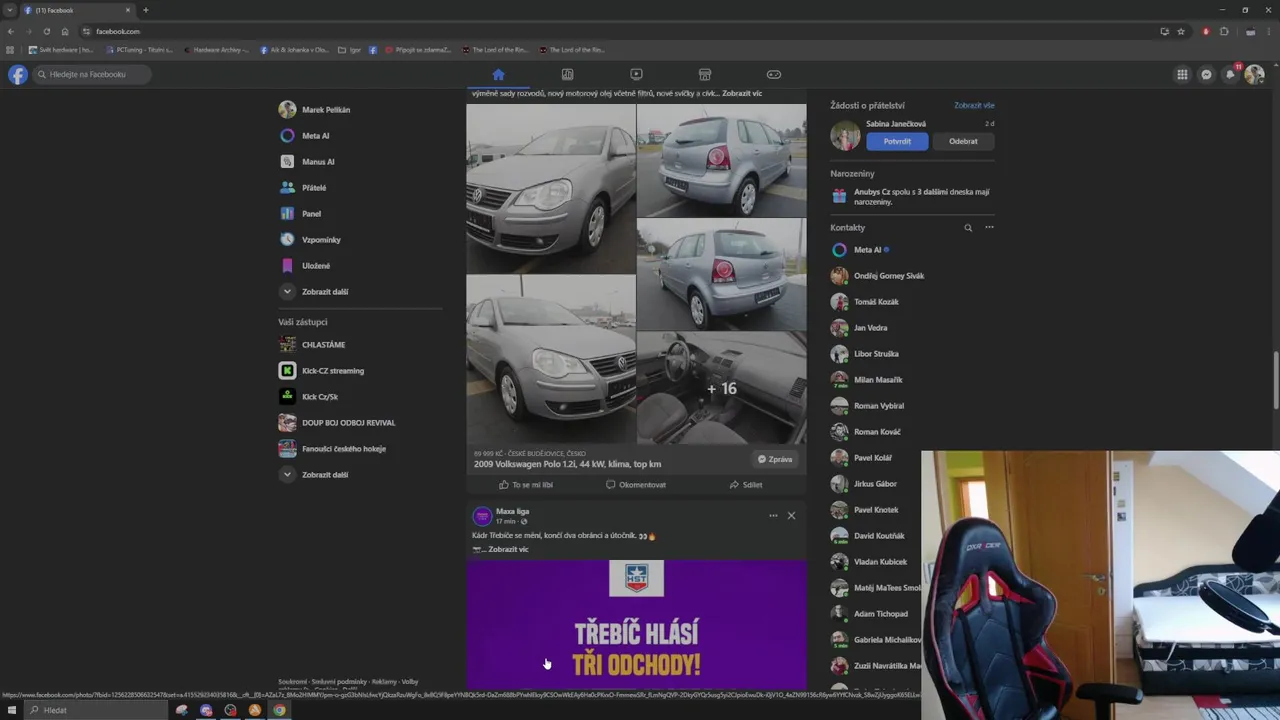Click the Chrome icon in the taskbar
This screenshot has height=720, width=1280.
point(280,710)
